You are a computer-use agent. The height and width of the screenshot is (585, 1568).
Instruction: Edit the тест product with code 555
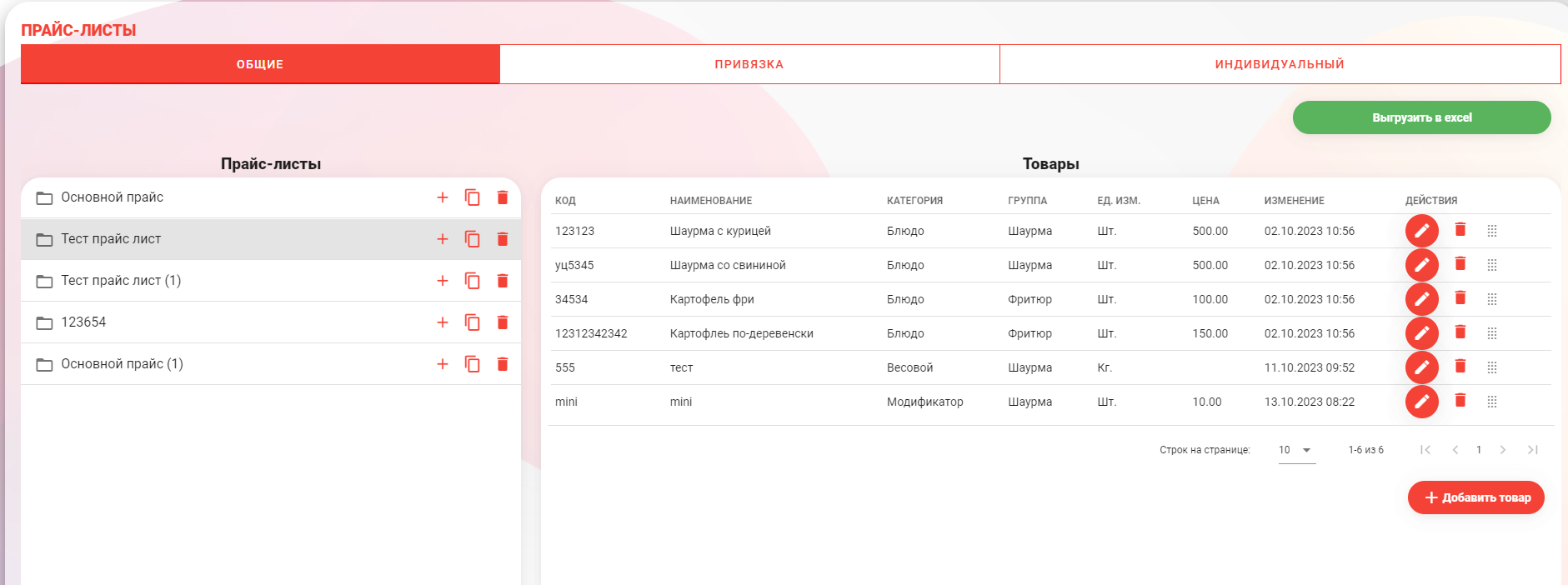coord(1422,367)
